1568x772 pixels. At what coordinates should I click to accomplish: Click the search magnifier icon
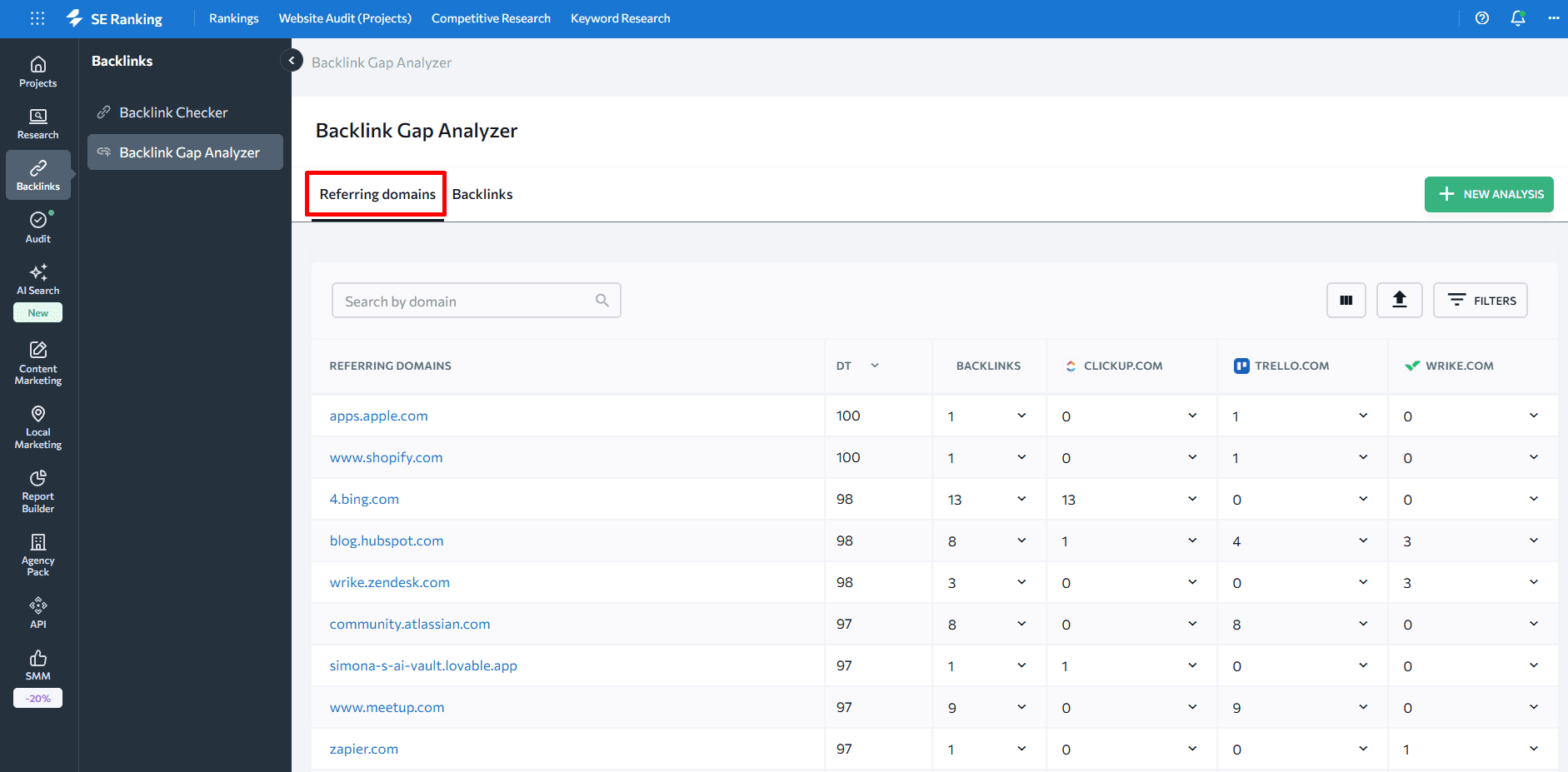[x=602, y=301]
